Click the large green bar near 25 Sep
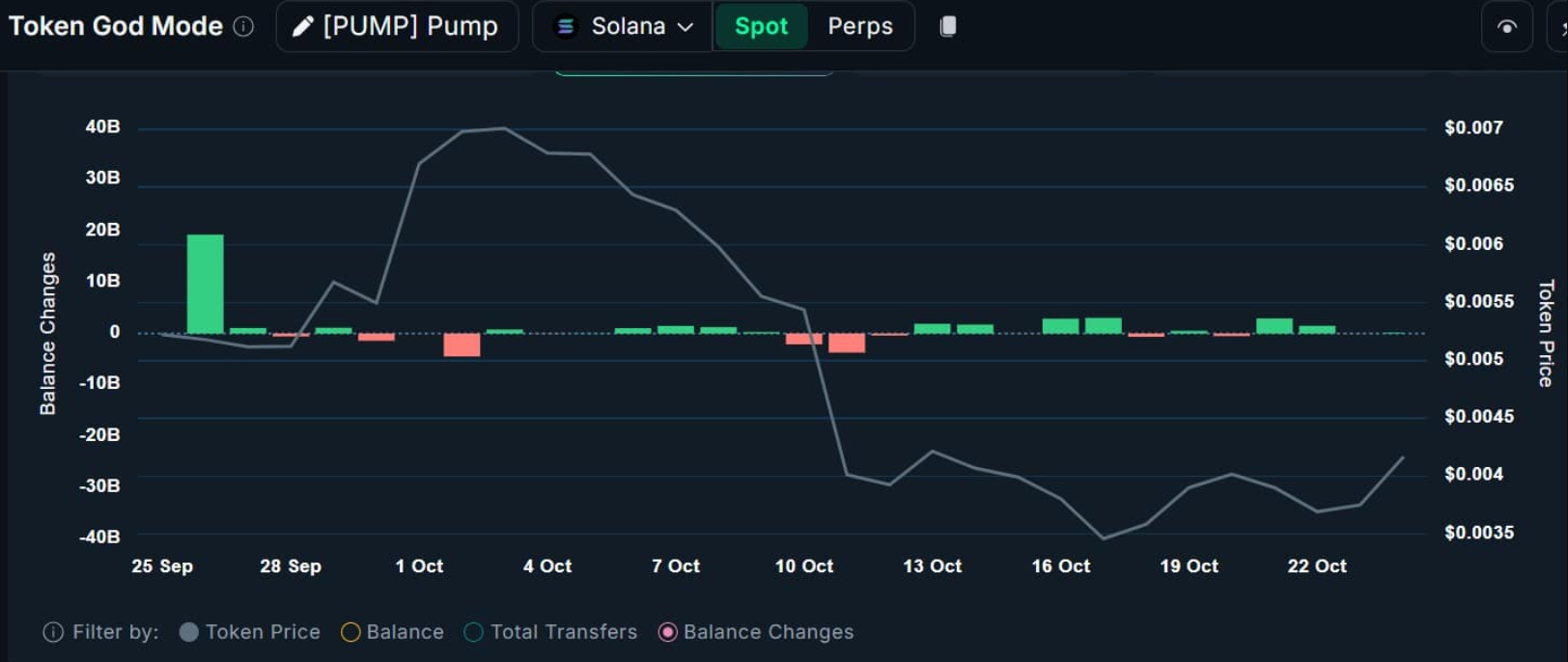Image resolution: width=1568 pixels, height=662 pixels. click(205, 284)
